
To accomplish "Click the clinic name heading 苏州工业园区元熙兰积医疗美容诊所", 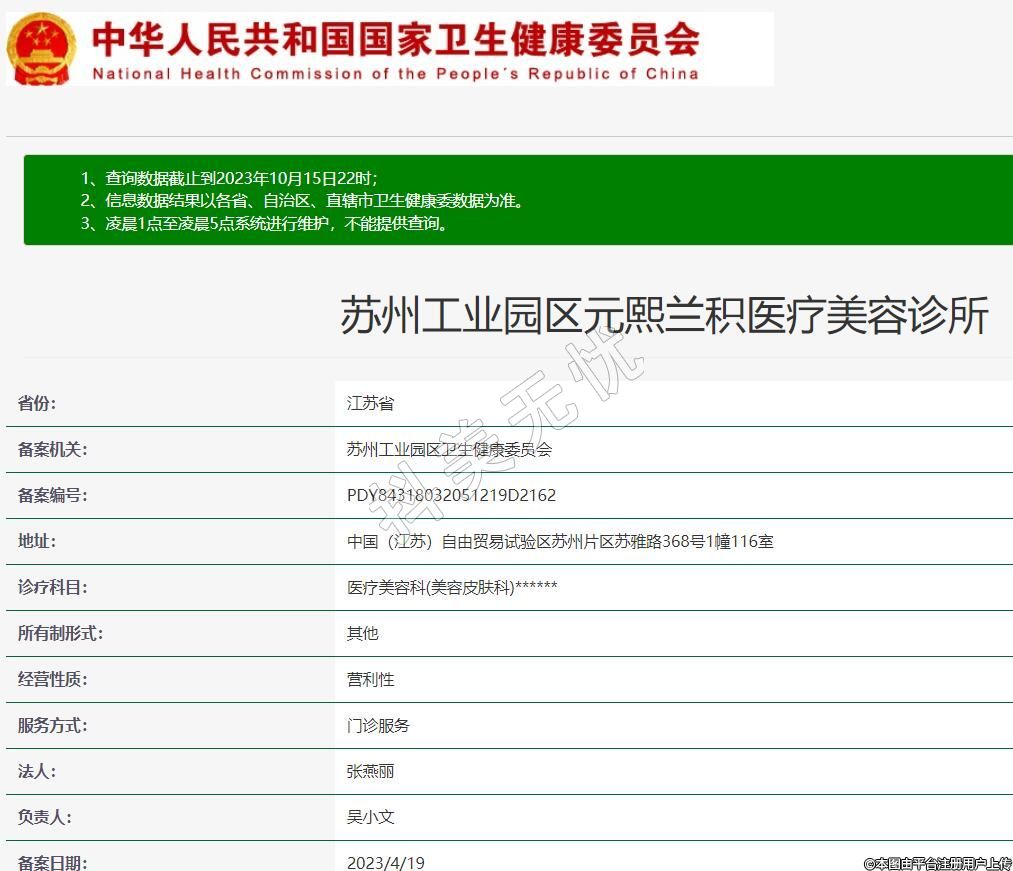I will coord(664,316).
